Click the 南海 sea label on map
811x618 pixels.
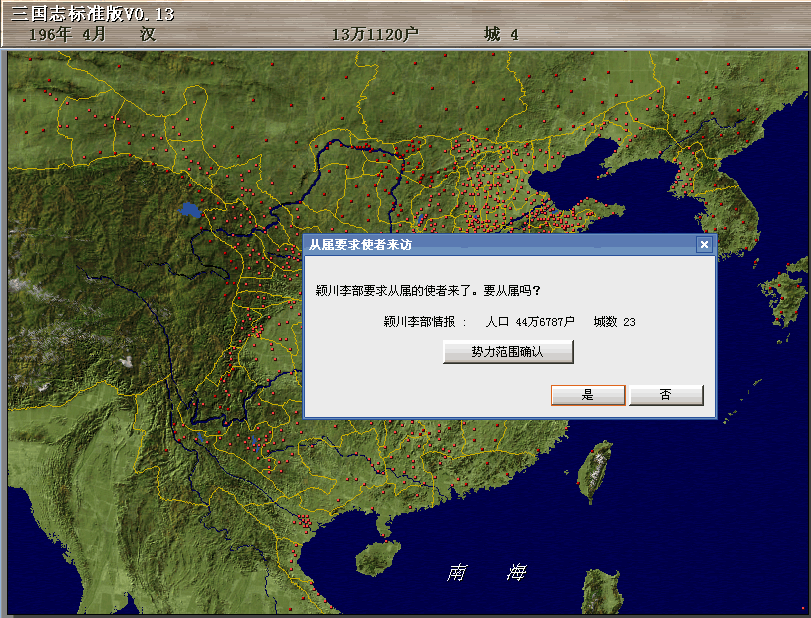click(x=487, y=572)
